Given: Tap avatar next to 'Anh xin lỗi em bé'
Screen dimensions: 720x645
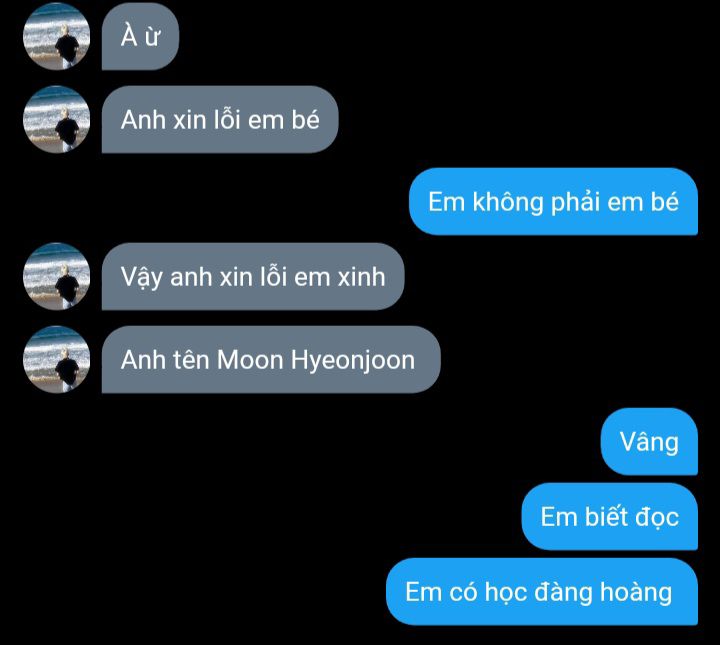Looking at the screenshot, I should pyautogui.click(x=56, y=119).
